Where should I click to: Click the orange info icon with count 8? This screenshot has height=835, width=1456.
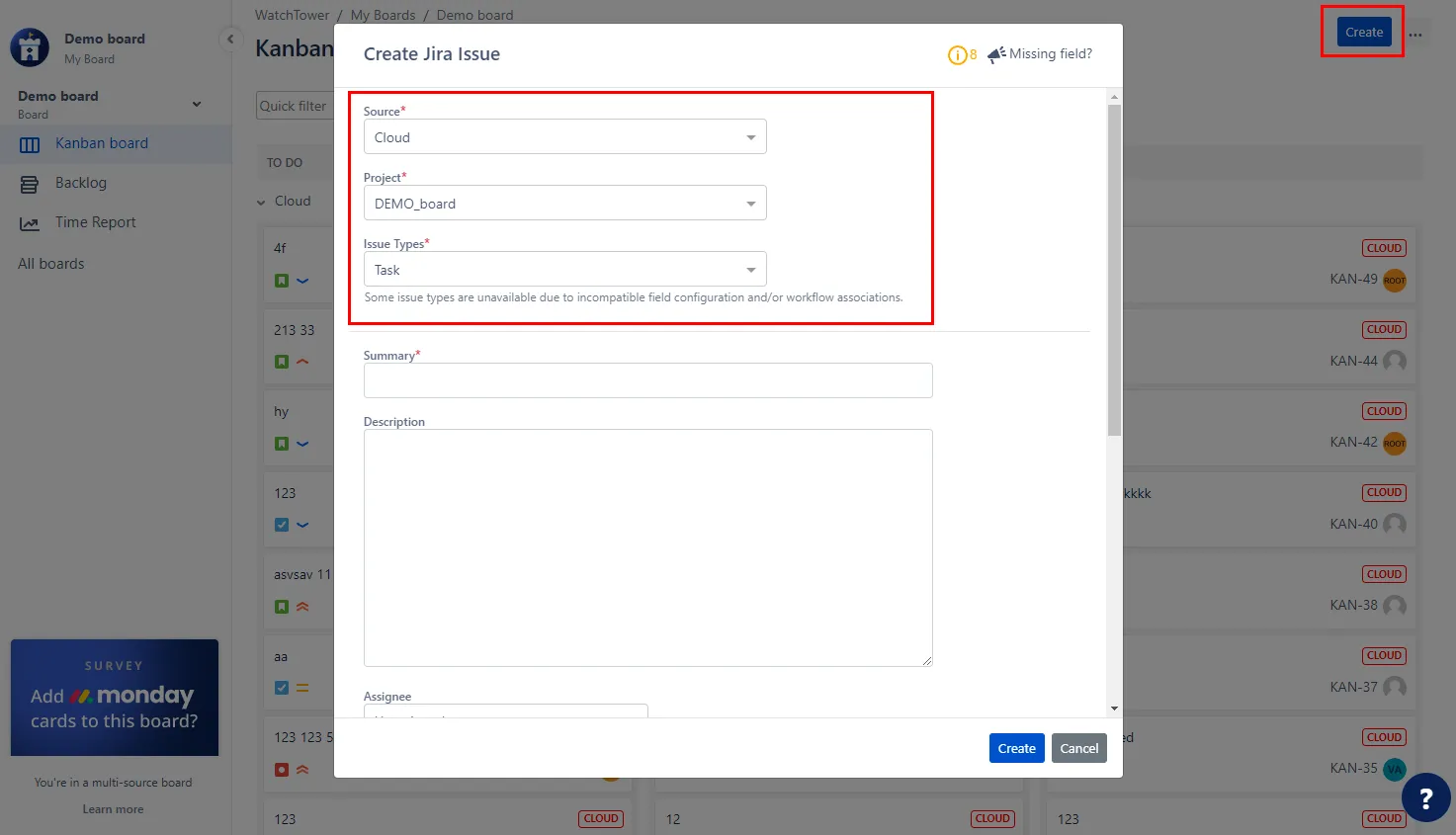(x=957, y=55)
